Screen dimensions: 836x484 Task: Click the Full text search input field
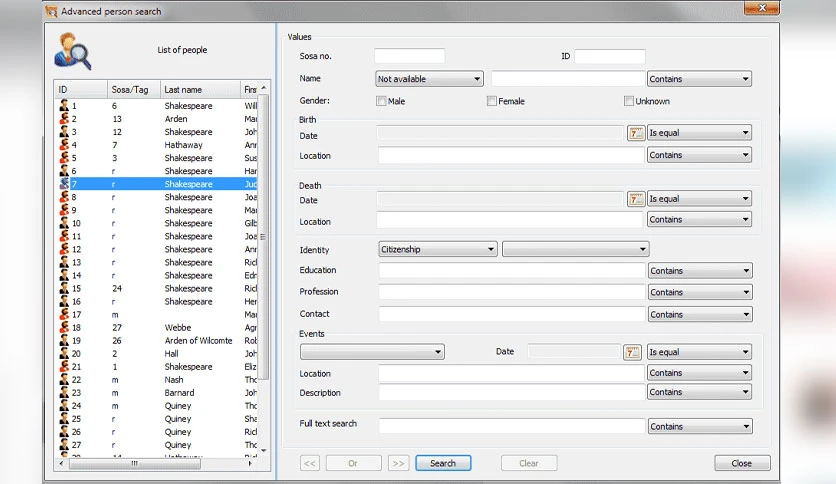coord(512,426)
